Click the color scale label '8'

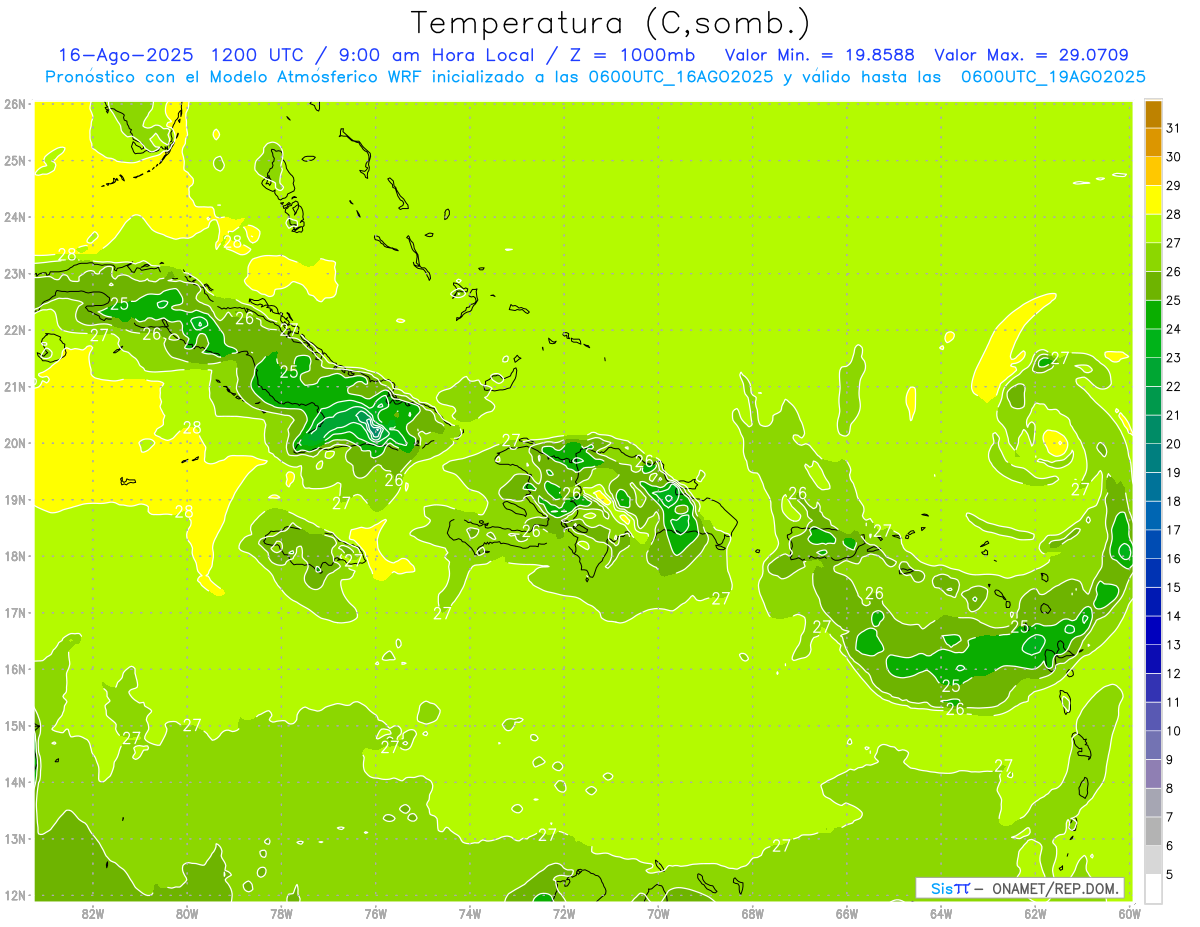tap(1170, 788)
